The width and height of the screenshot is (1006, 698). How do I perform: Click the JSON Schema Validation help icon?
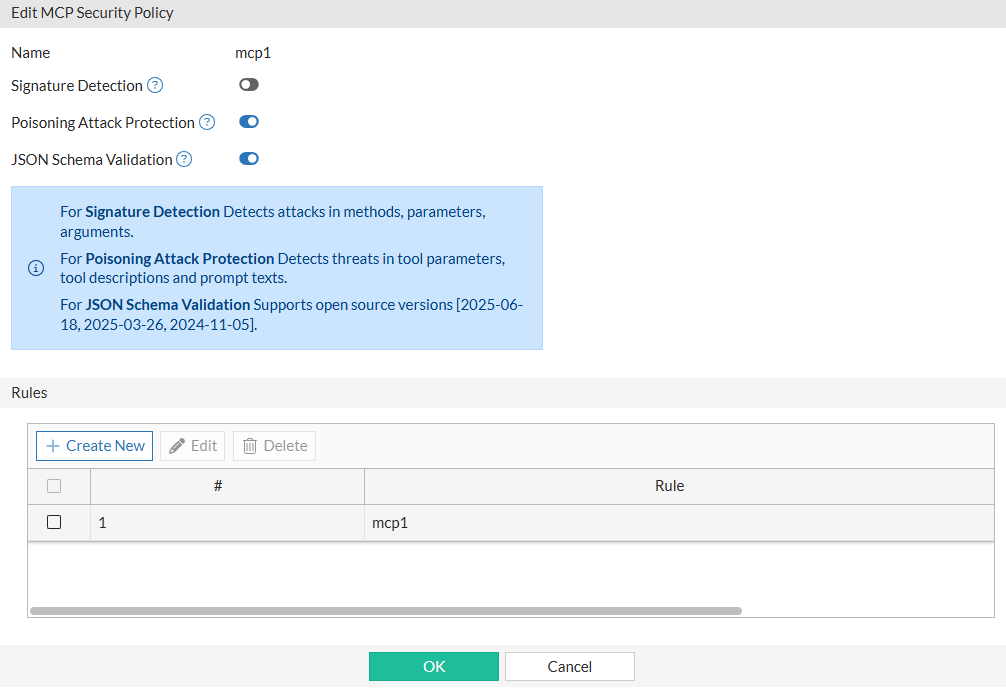(x=184, y=159)
